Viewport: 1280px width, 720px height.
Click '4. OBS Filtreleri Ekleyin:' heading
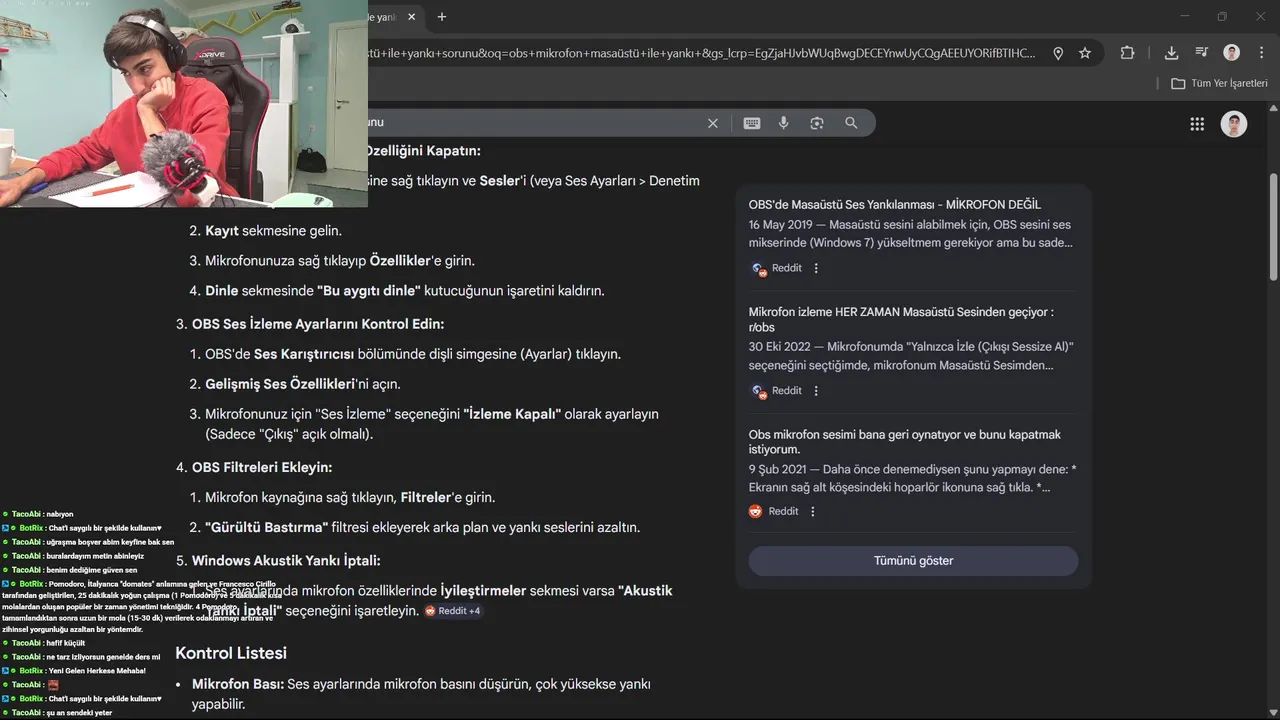(x=254, y=467)
